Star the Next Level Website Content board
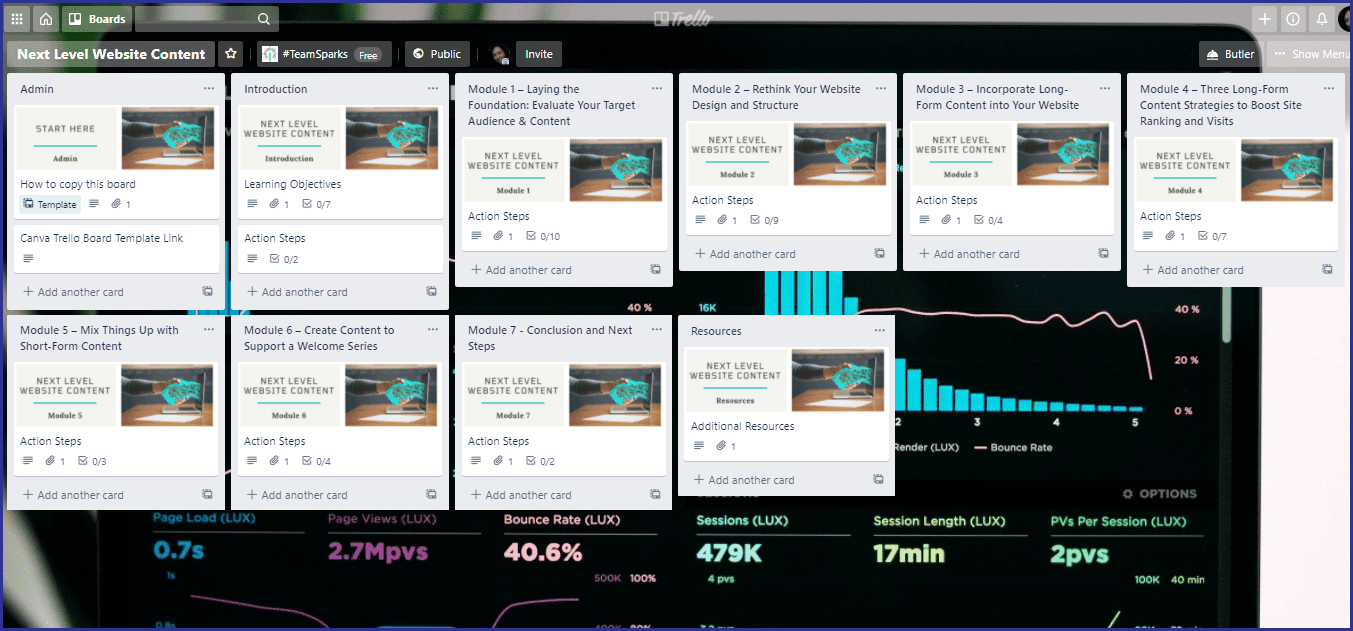 coord(231,54)
